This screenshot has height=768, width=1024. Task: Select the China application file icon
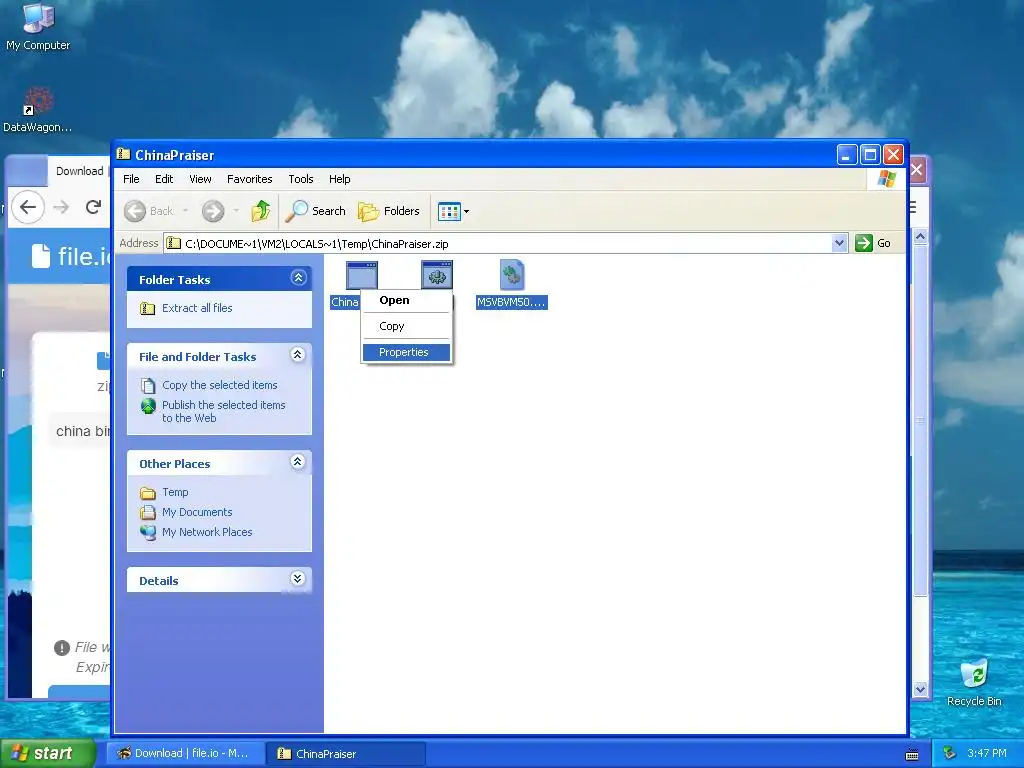pyautogui.click(x=362, y=275)
